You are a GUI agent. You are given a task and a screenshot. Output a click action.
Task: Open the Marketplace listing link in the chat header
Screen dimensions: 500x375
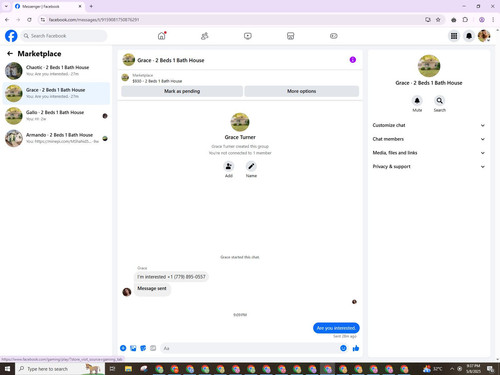157,78
